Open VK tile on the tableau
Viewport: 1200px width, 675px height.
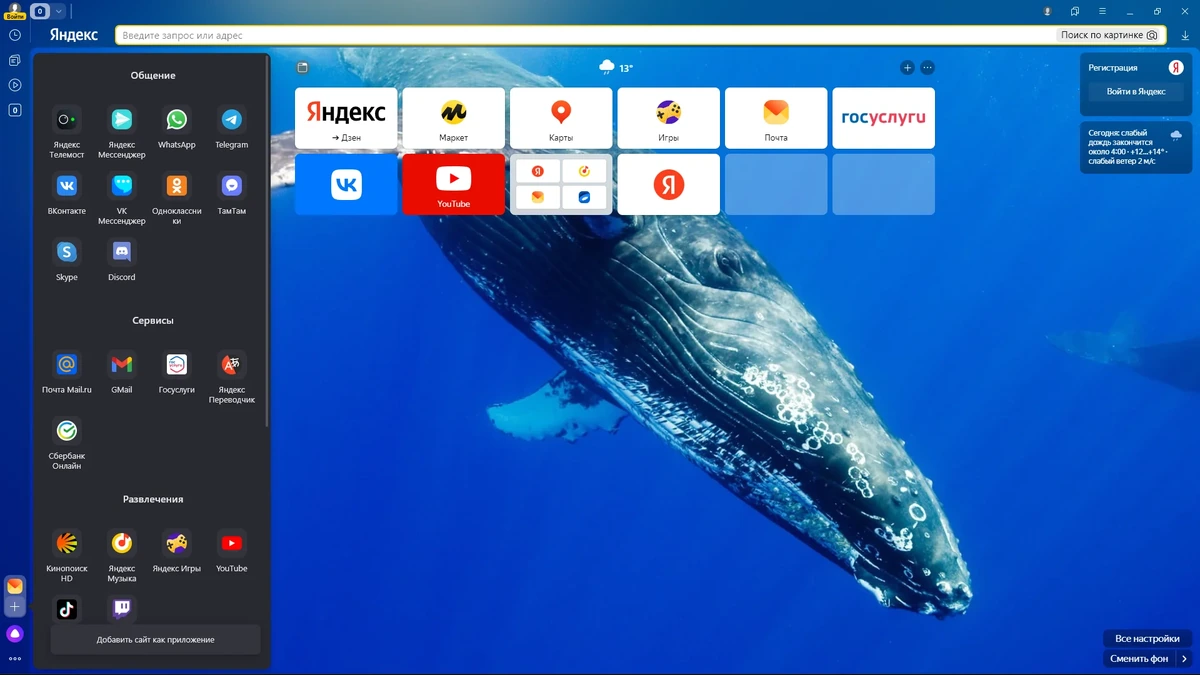pos(346,184)
